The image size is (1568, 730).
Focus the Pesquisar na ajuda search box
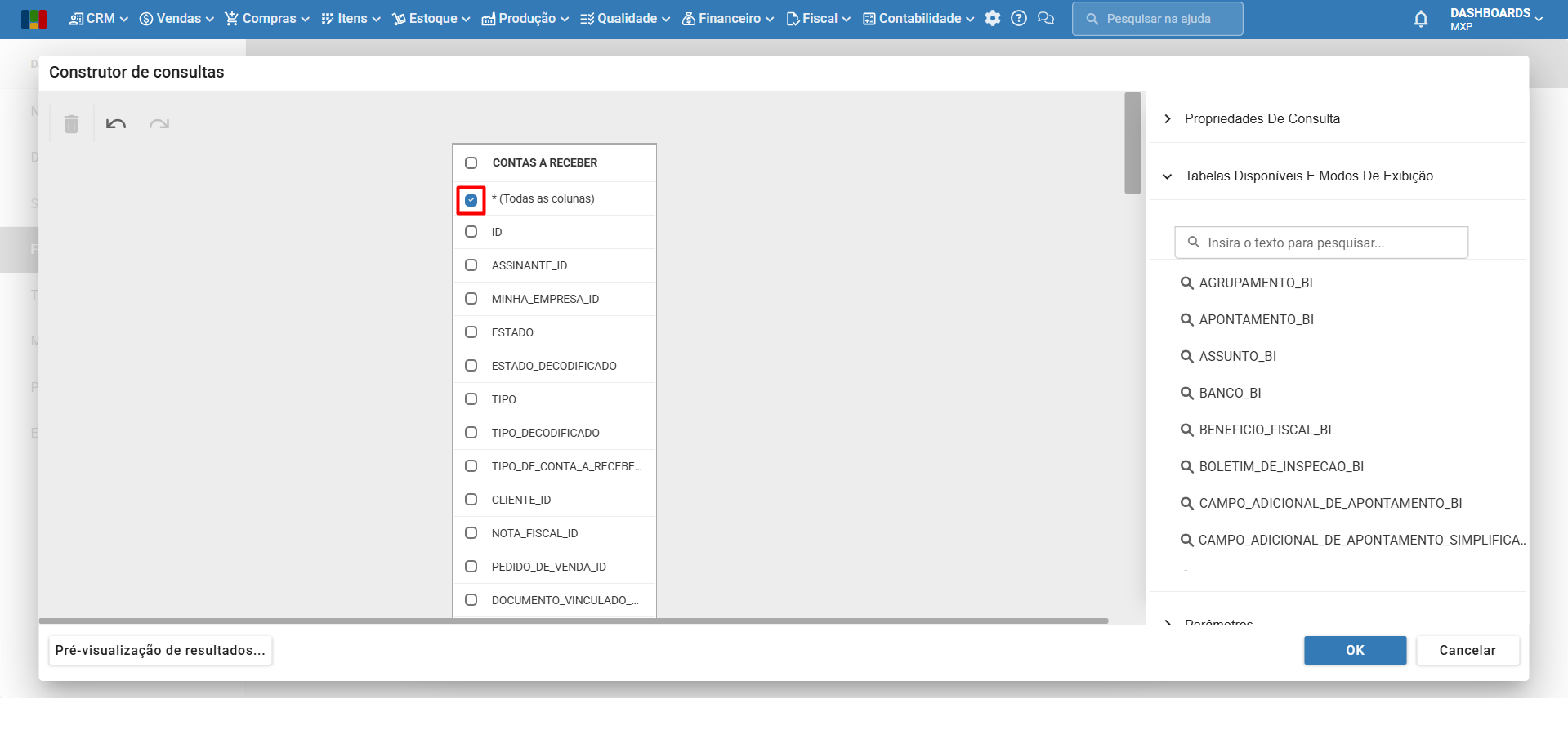tap(1157, 19)
